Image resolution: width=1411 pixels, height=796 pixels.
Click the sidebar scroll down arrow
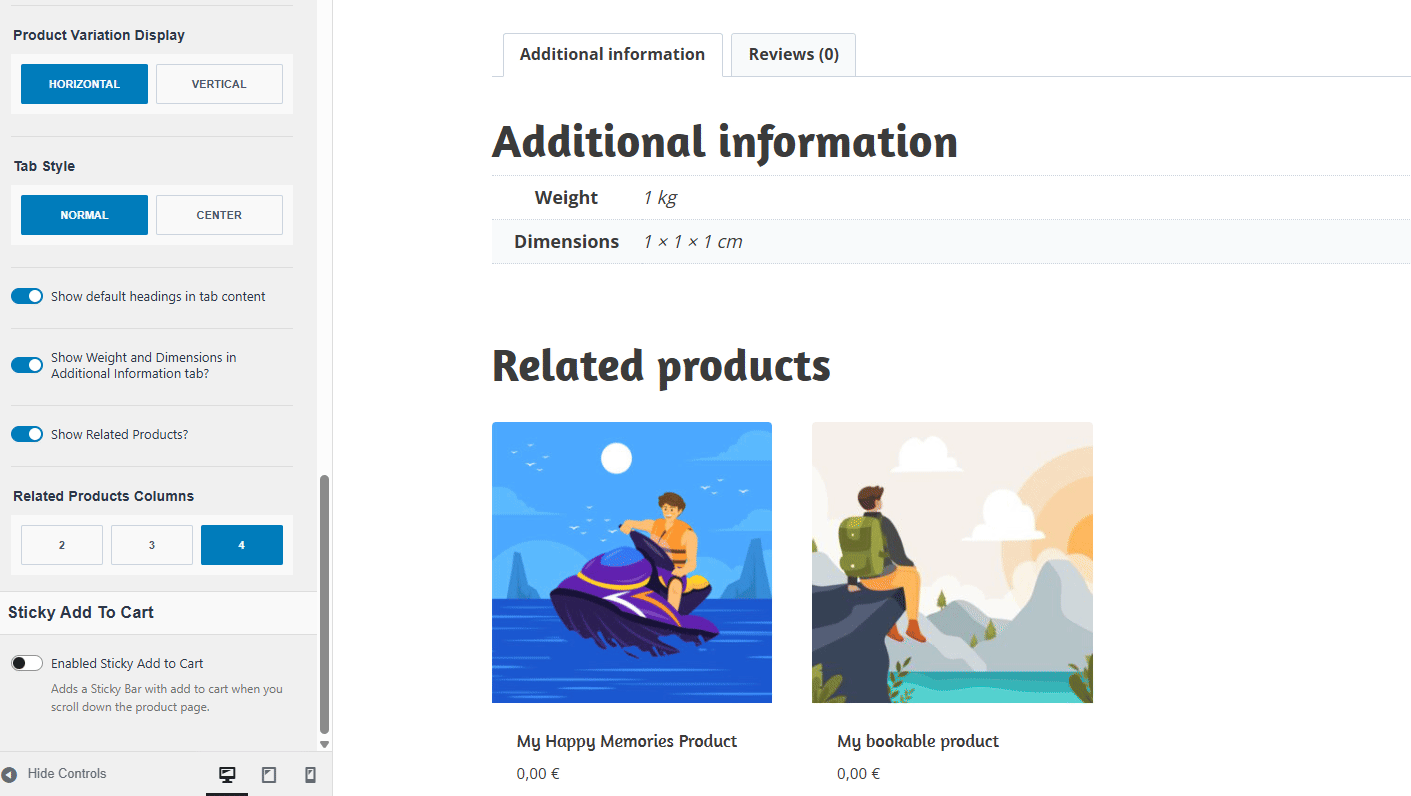point(324,744)
